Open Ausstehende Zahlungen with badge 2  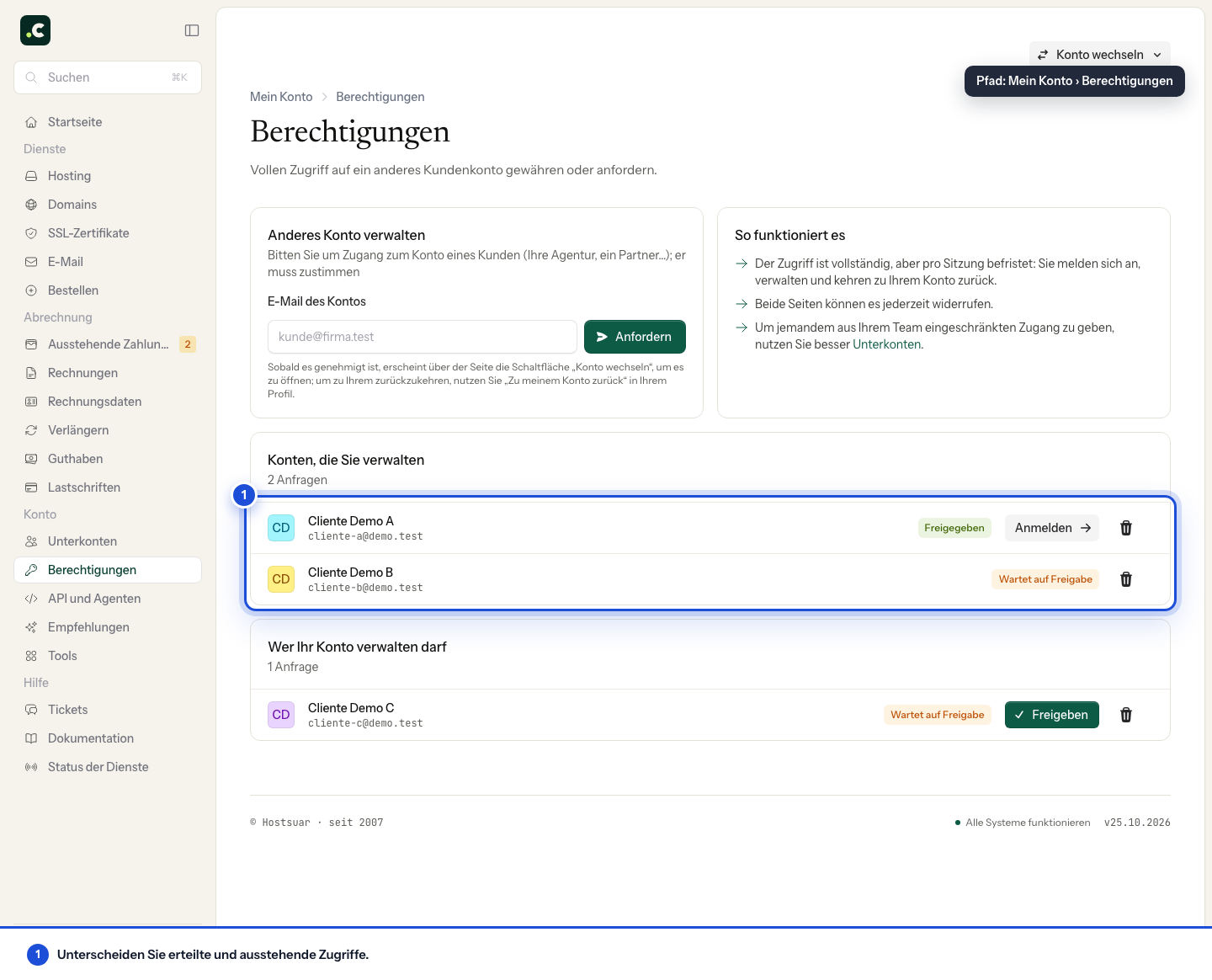108,344
